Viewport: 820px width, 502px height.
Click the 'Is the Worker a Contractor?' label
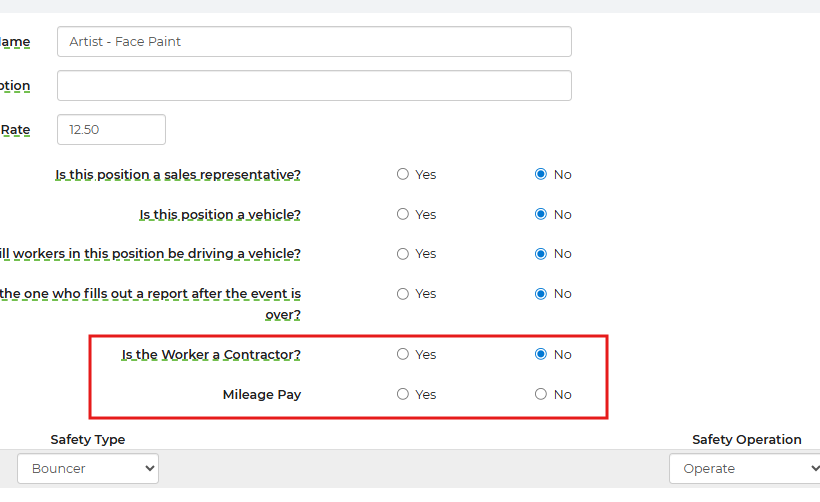click(x=211, y=354)
